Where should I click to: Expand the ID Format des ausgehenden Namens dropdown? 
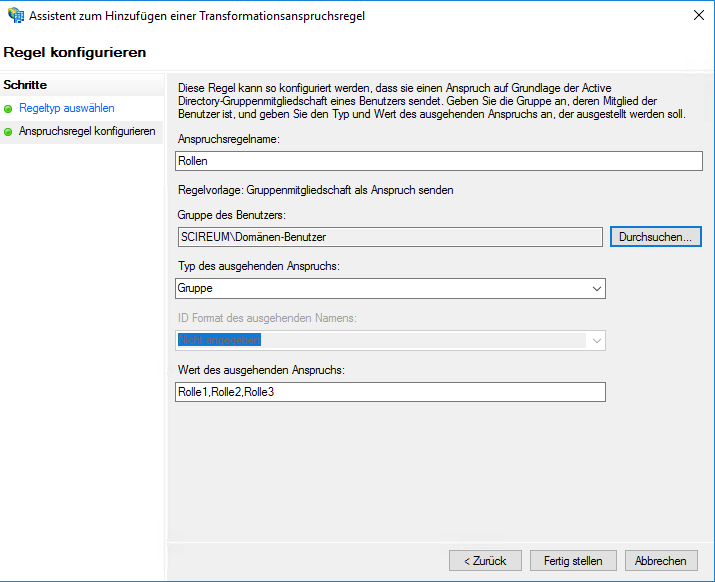pos(390,340)
